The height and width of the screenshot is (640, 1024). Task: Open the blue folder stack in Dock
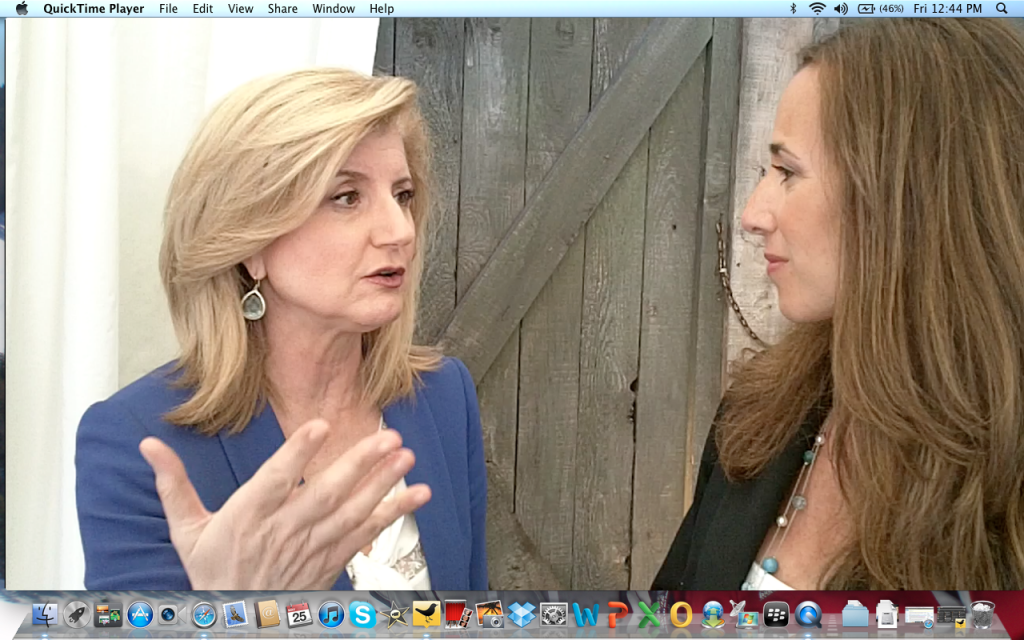coord(855,615)
